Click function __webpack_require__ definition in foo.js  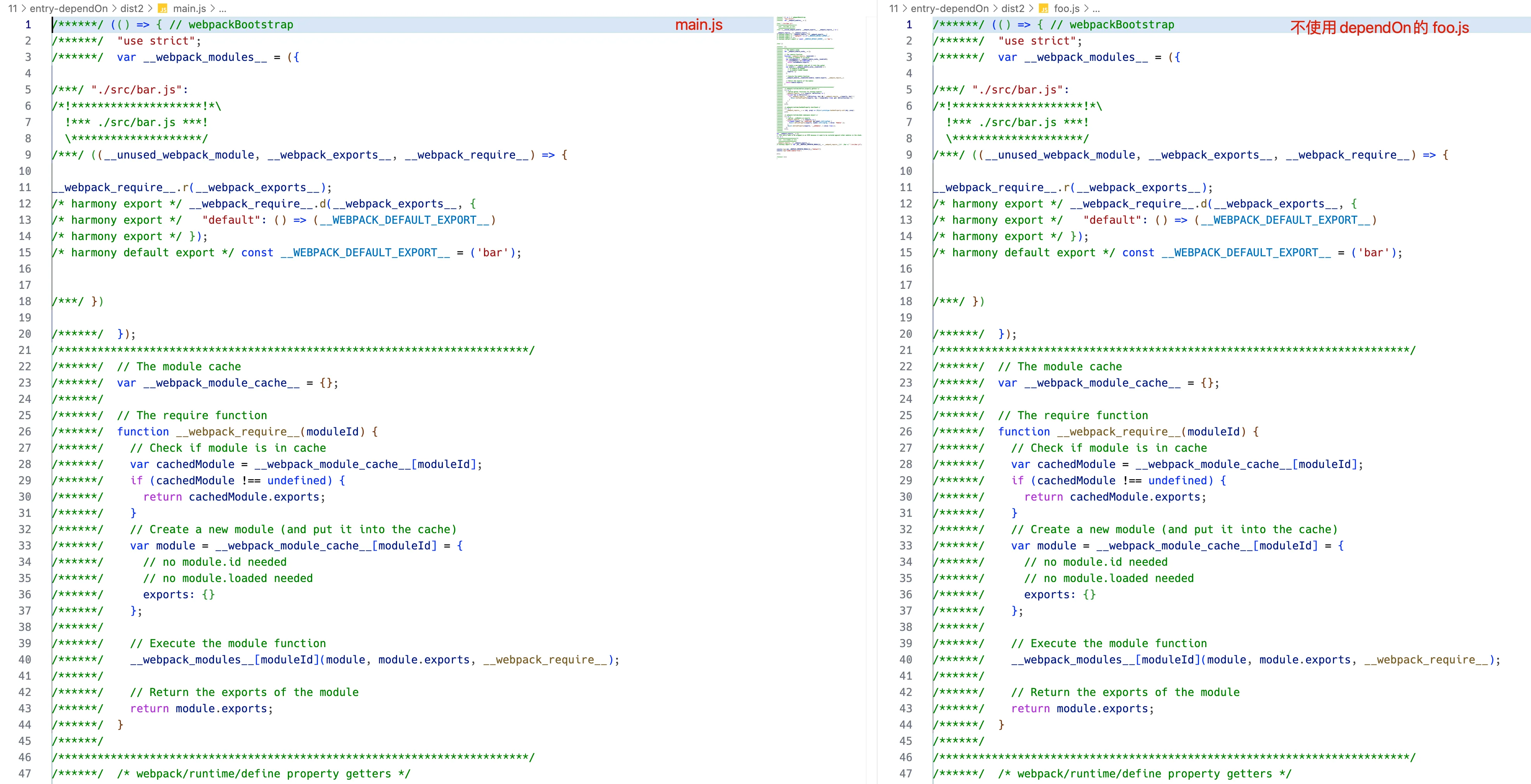[1118, 432]
